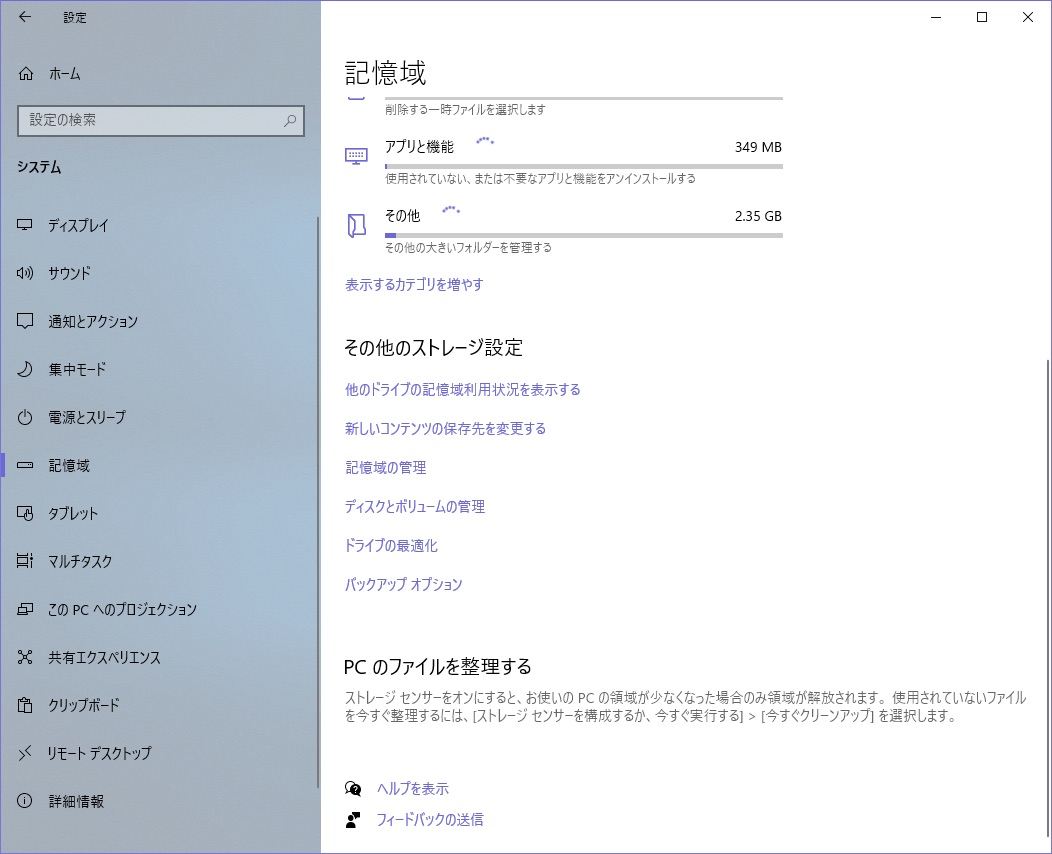Image resolution: width=1052 pixels, height=854 pixels.
Task: Open 集中モード settings page
Action: pos(159,369)
